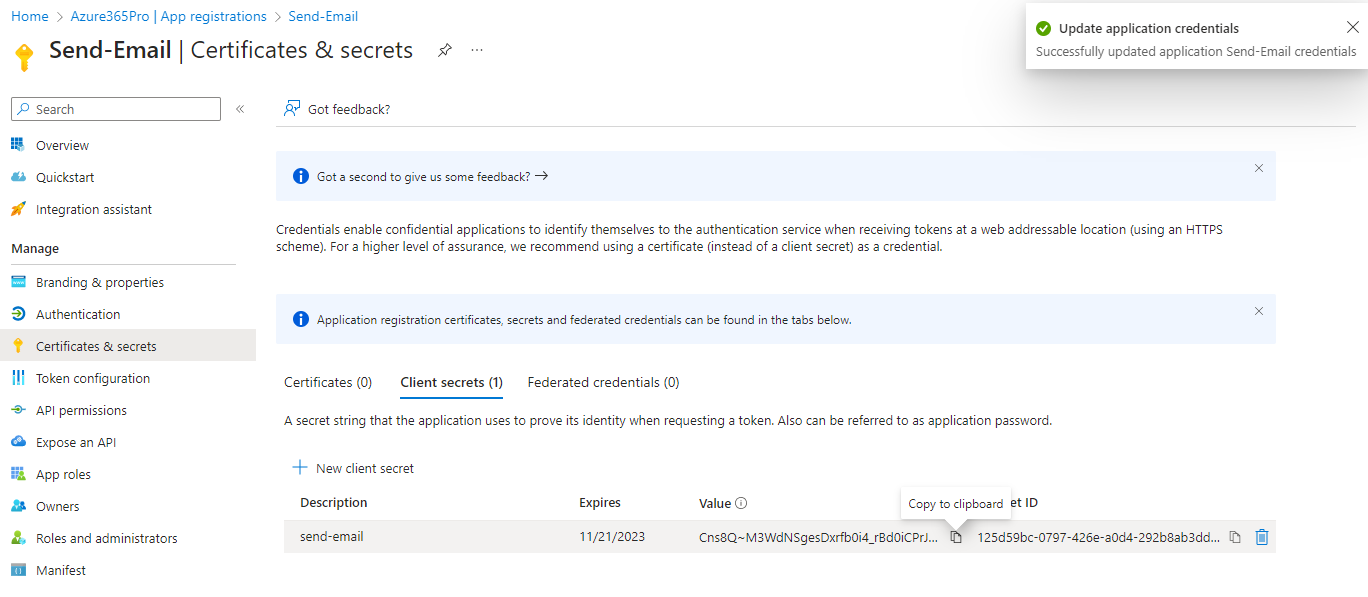This screenshot has height=597, width=1368.
Task: Click the Roles and administrators icon
Action: tap(17, 538)
